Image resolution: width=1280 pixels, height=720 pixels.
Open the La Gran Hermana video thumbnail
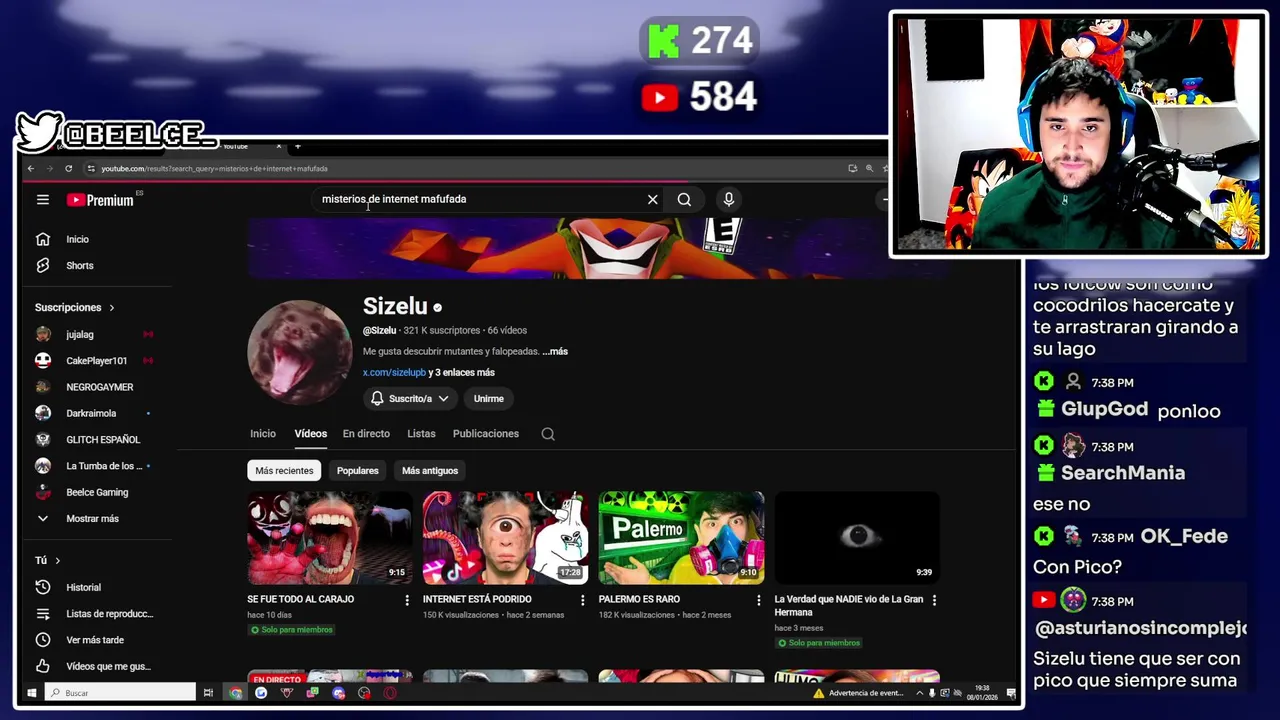857,538
